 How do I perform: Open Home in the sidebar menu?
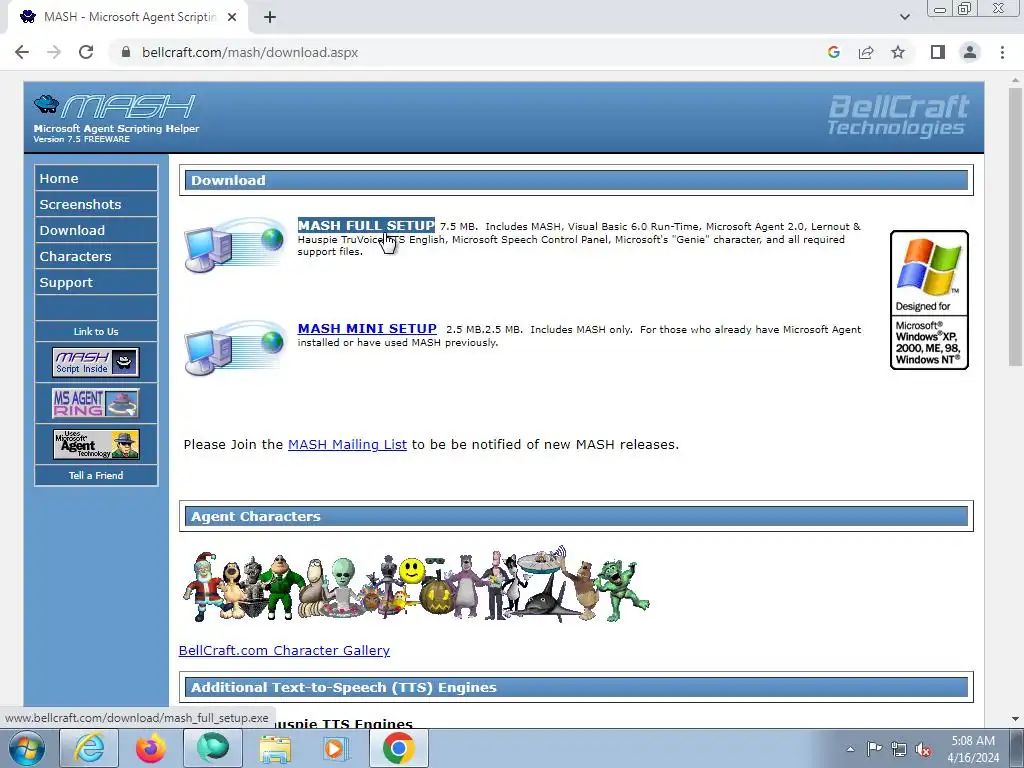click(x=96, y=178)
